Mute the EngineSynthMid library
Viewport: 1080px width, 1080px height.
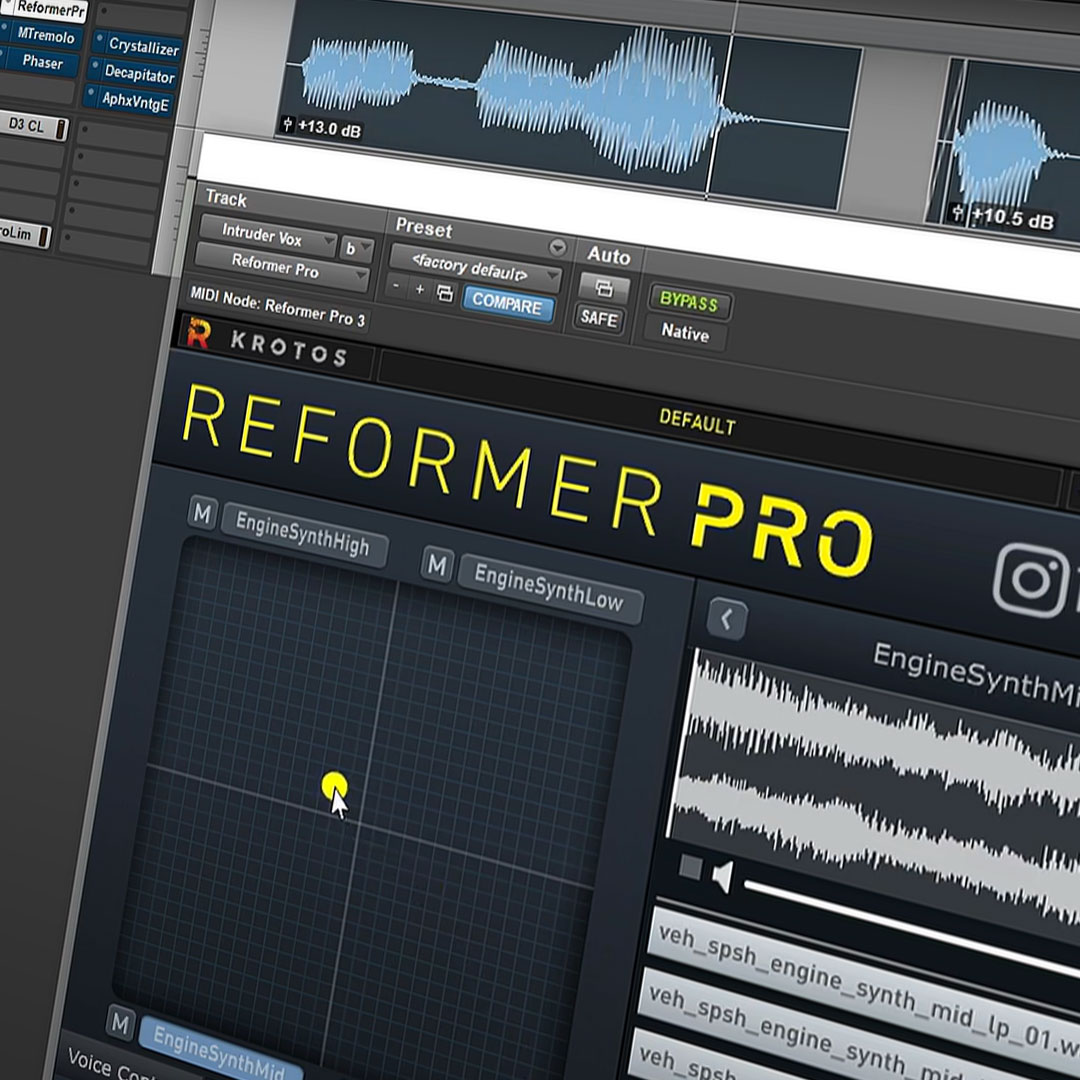click(120, 1024)
